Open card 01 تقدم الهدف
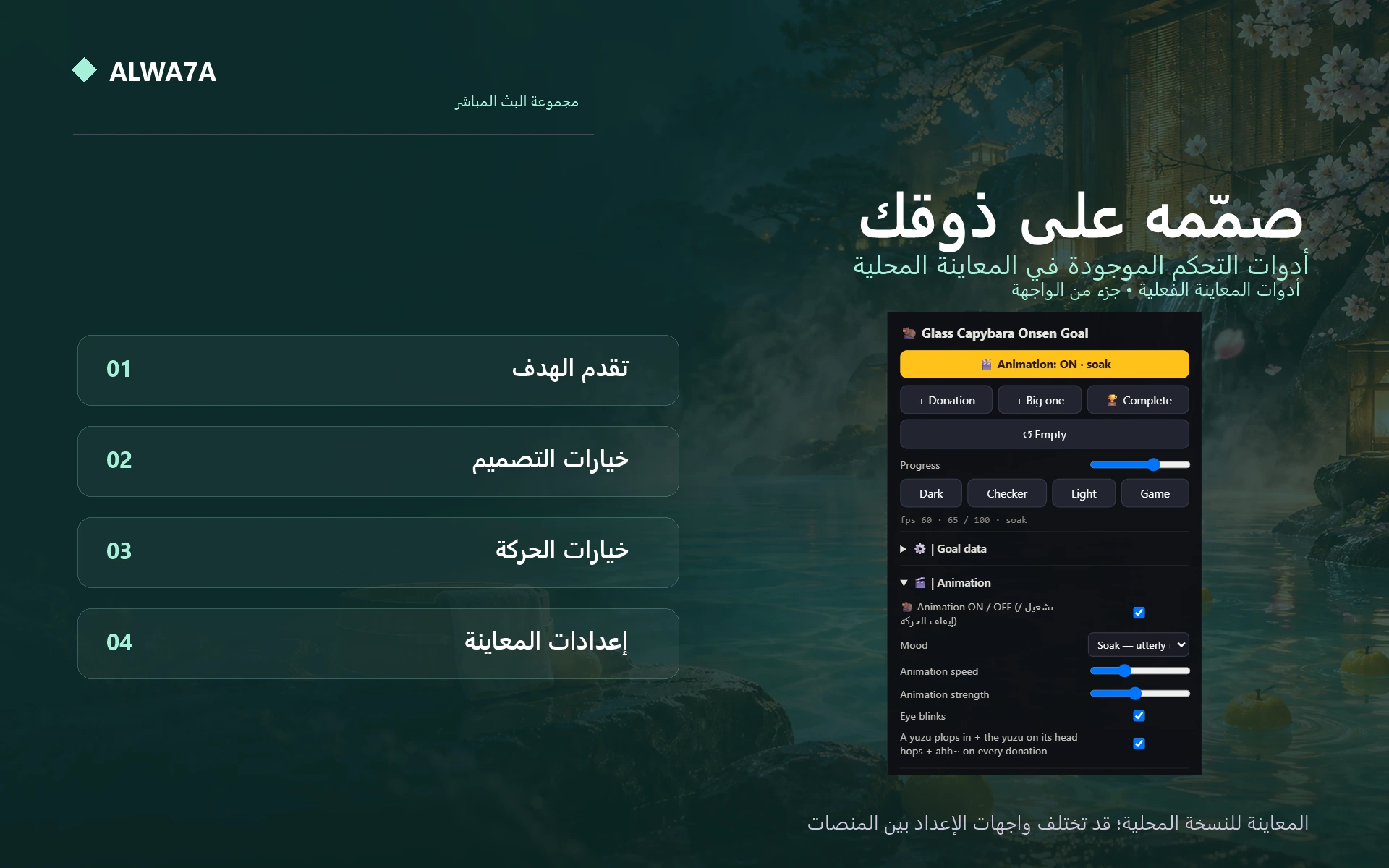The height and width of the screenshot is (868, 1389). click(378, 370)
